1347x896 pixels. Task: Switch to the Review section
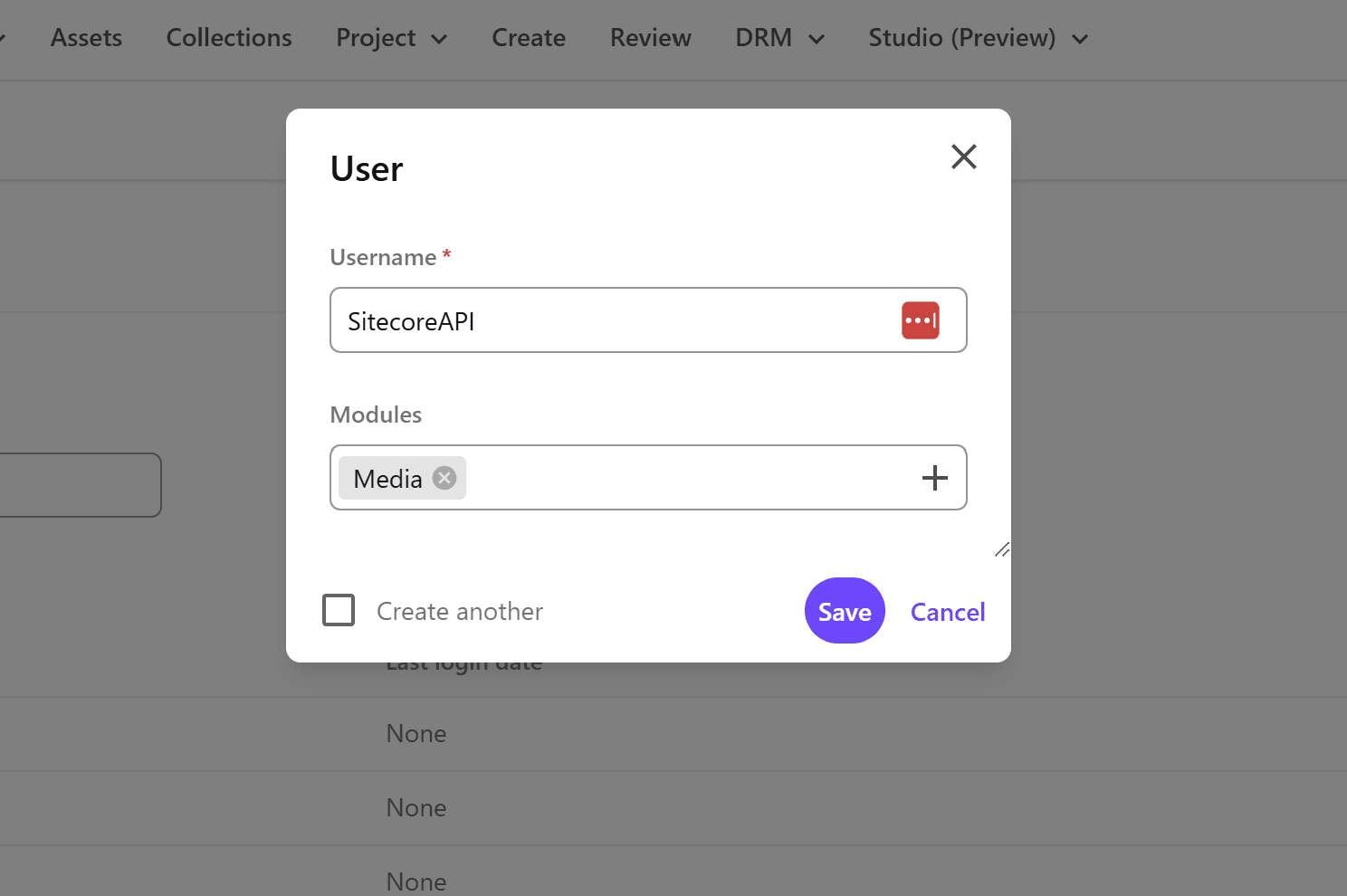click(650, 38)
